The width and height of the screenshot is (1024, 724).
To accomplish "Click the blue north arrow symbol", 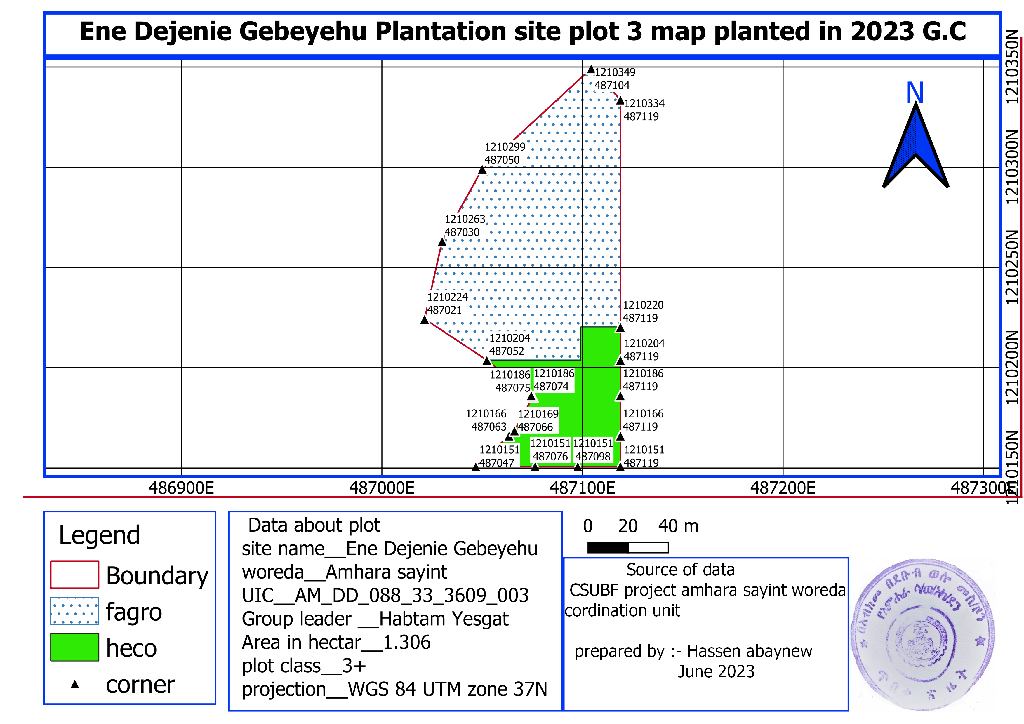I will coord(915,145).
